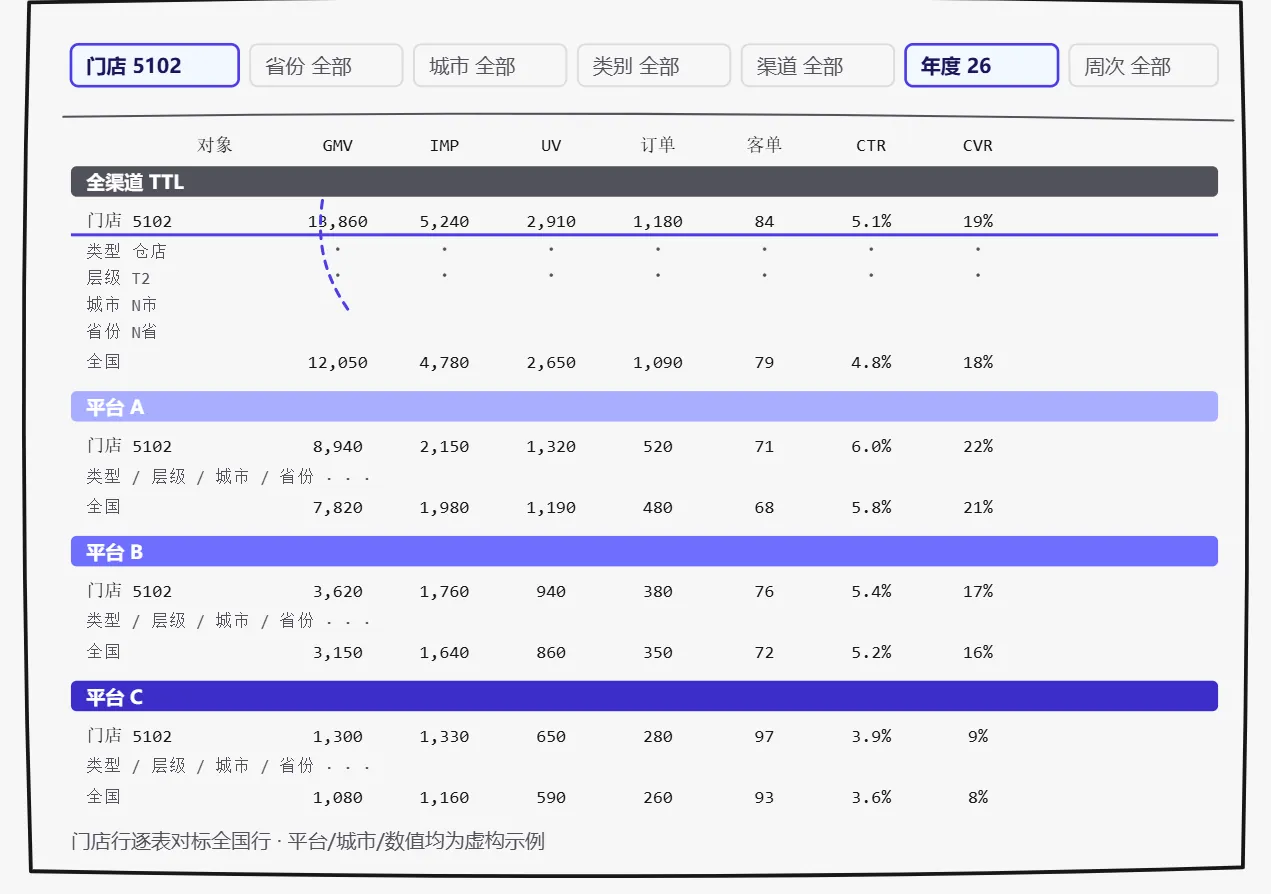Image resolution: width=1271 pixels, height=894 pixels.
Task: Click the 门店 5102 label under 平台 B
Action: [129, 592]
